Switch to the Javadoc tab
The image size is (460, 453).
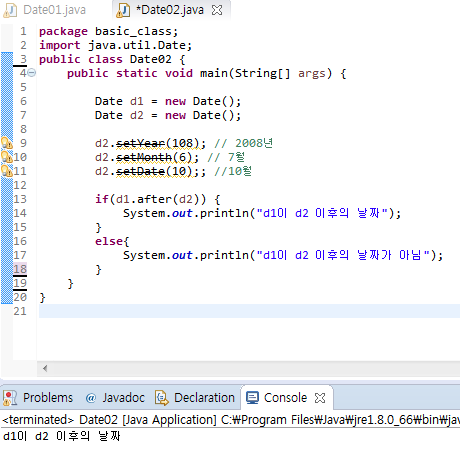pyautogui.click(x=115, y=398)
